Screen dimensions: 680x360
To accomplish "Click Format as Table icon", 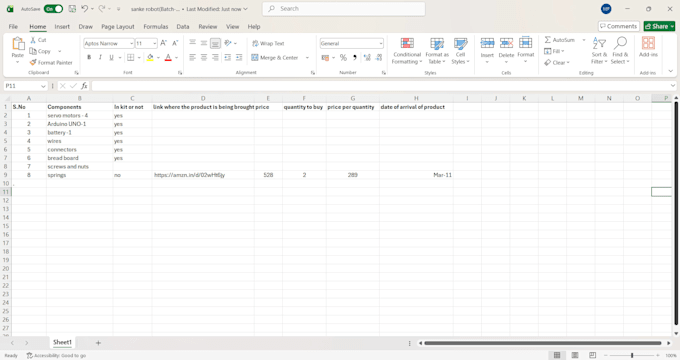I will point(437,44).
